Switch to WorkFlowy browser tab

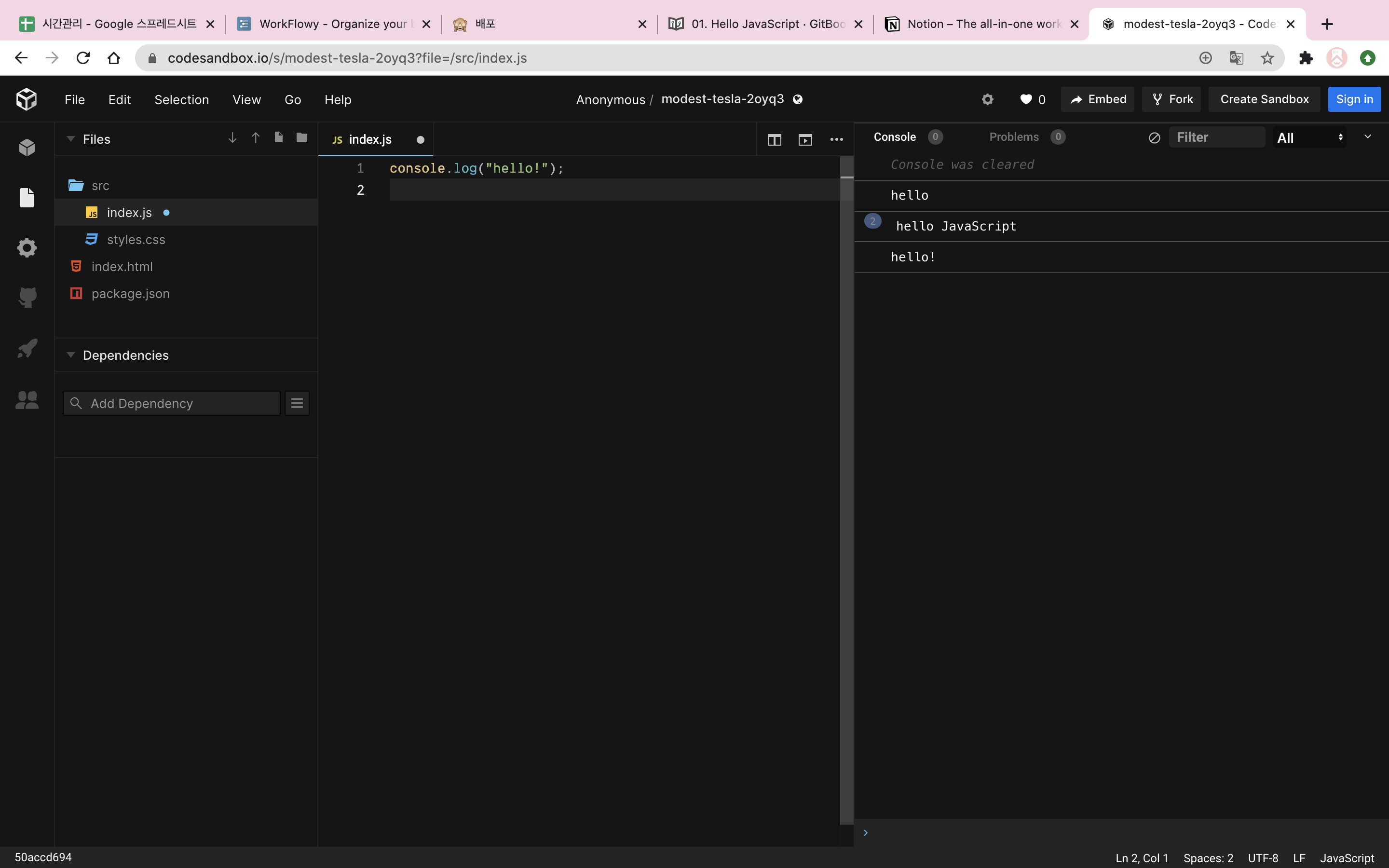point(333,24)
